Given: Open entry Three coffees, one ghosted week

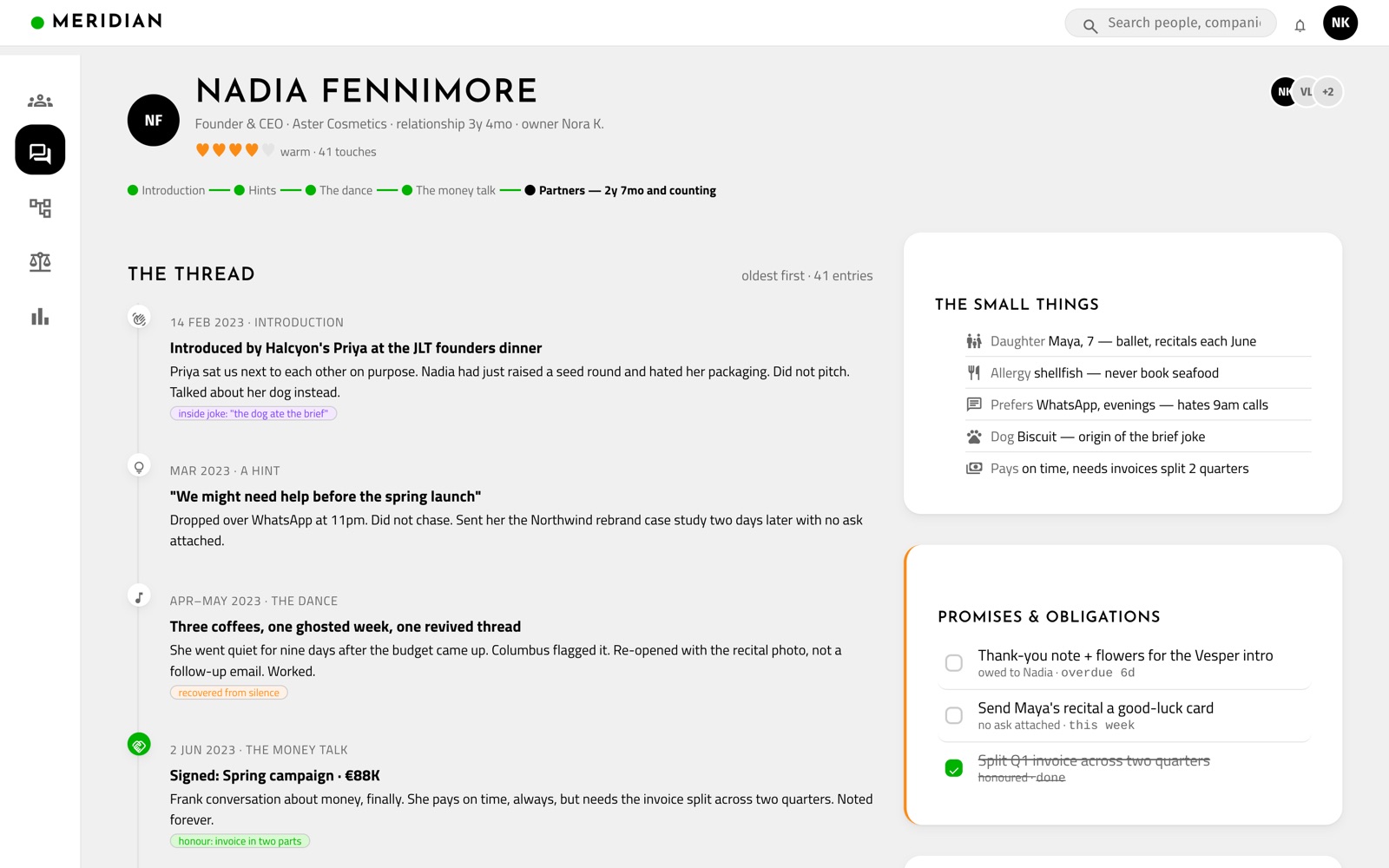Looking at the screenshot, I should (x=346, y=627).
